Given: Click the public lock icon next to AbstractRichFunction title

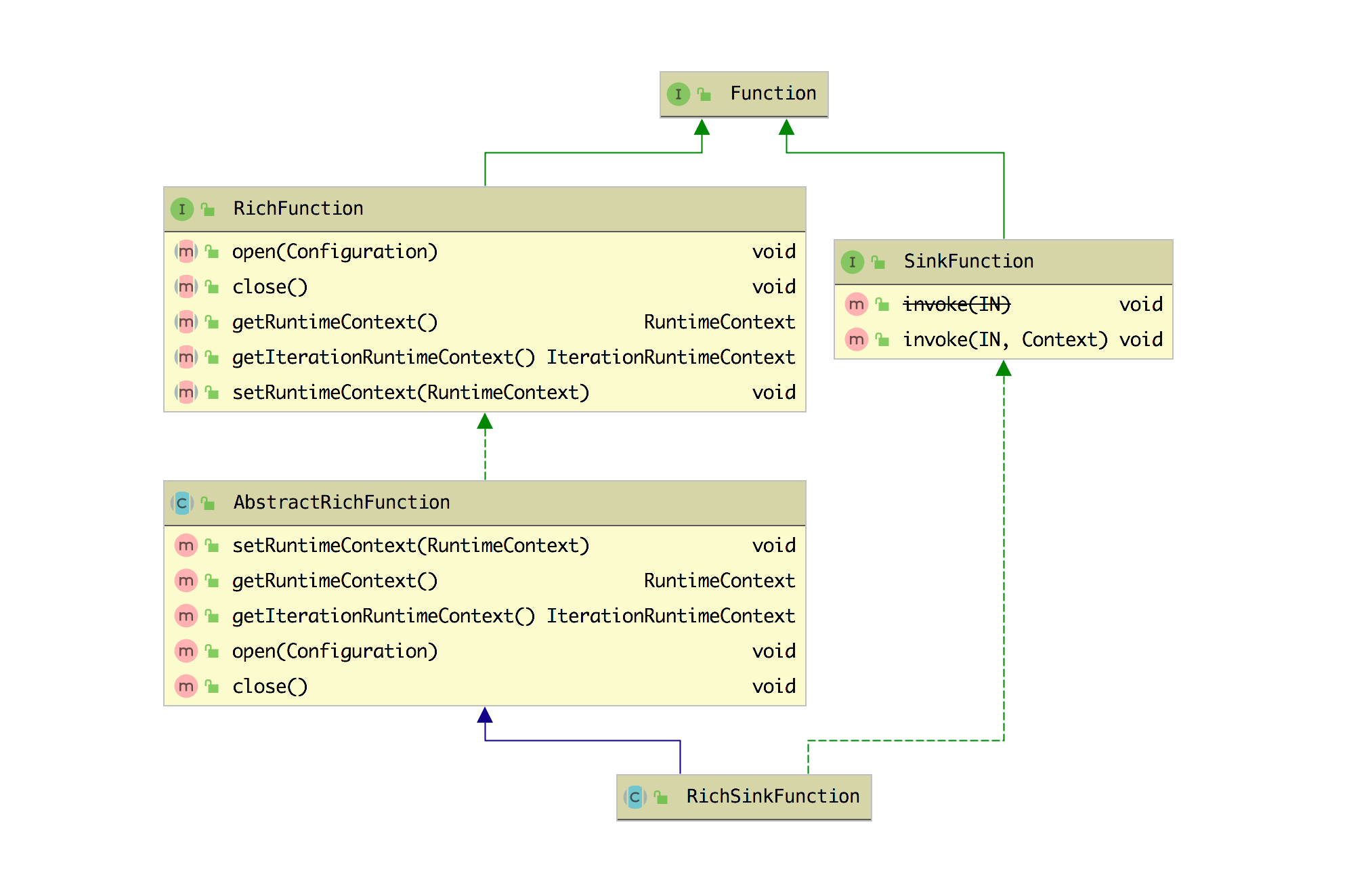Looking at the screenshot, I should tap(208, 503).
